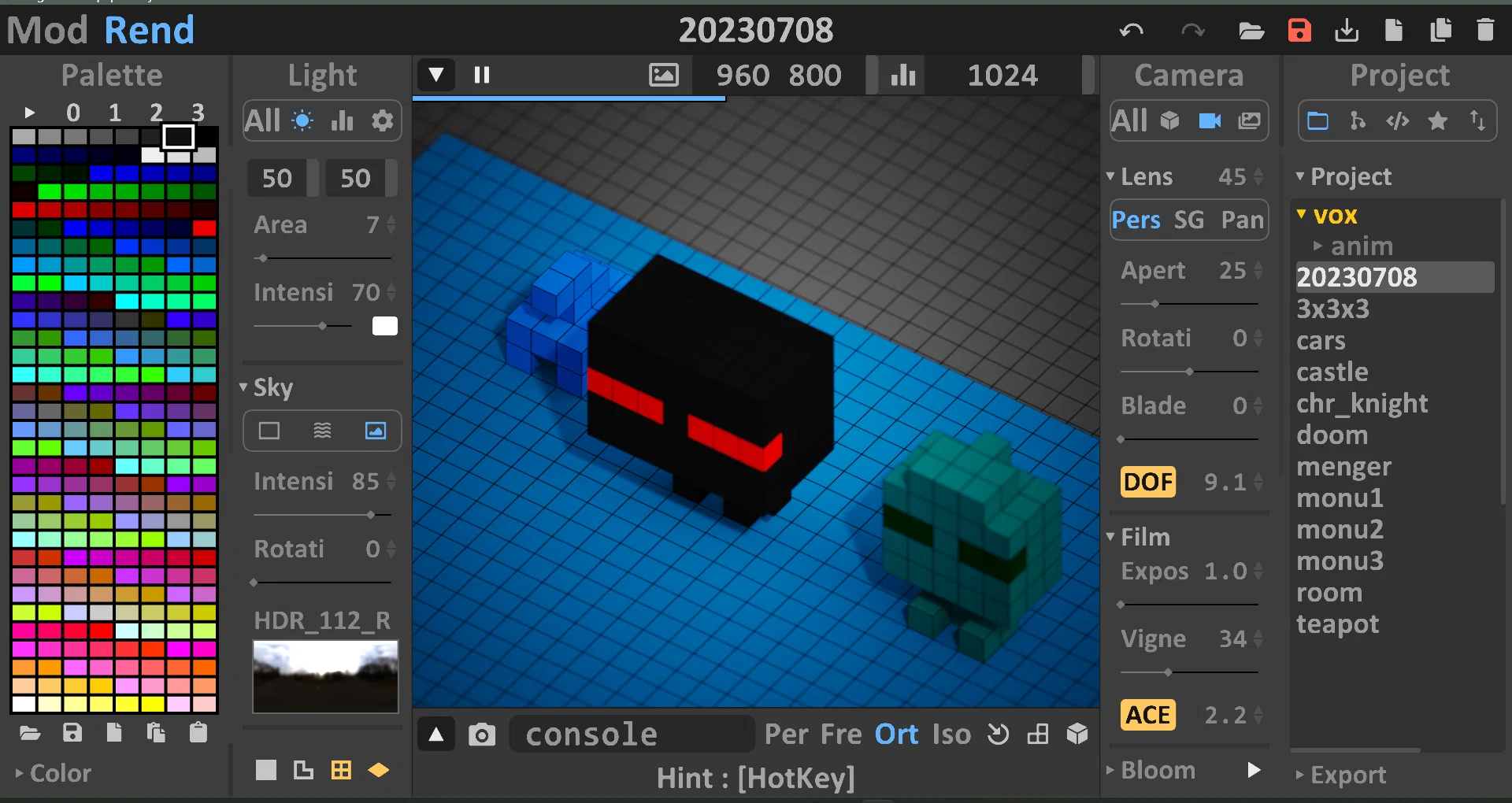
Task: Pause rendering with the pause button
Action: pos(482,75)
